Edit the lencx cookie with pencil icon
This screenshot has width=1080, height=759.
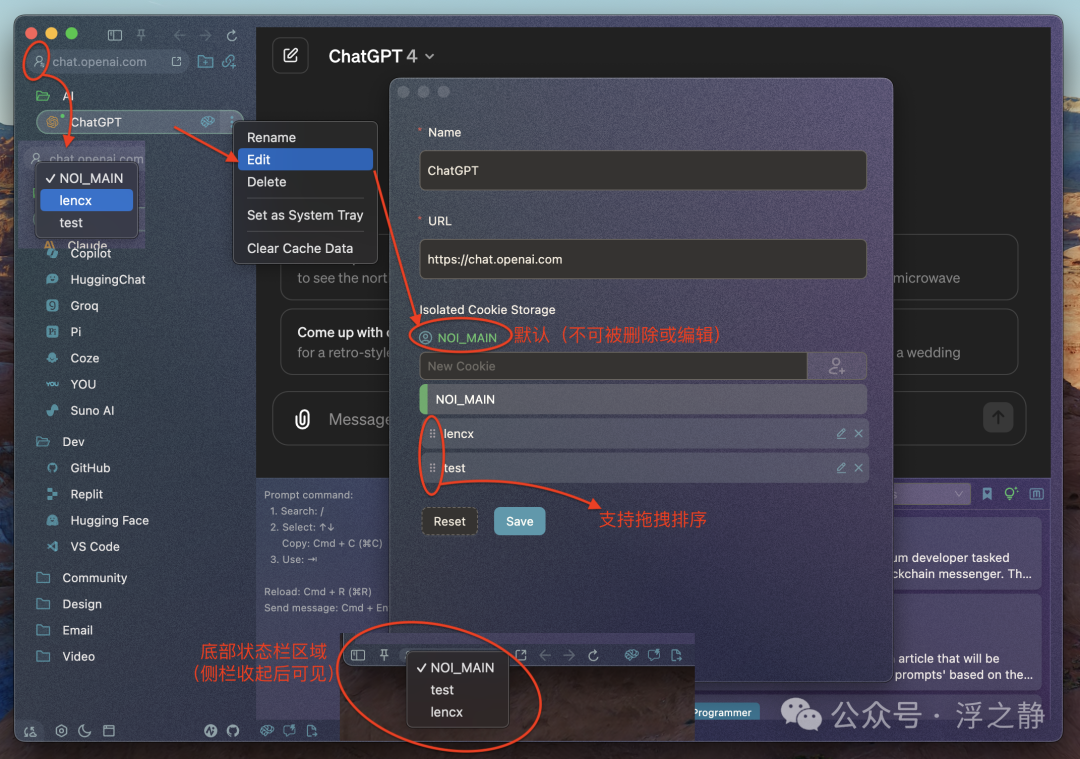[841, 433]
